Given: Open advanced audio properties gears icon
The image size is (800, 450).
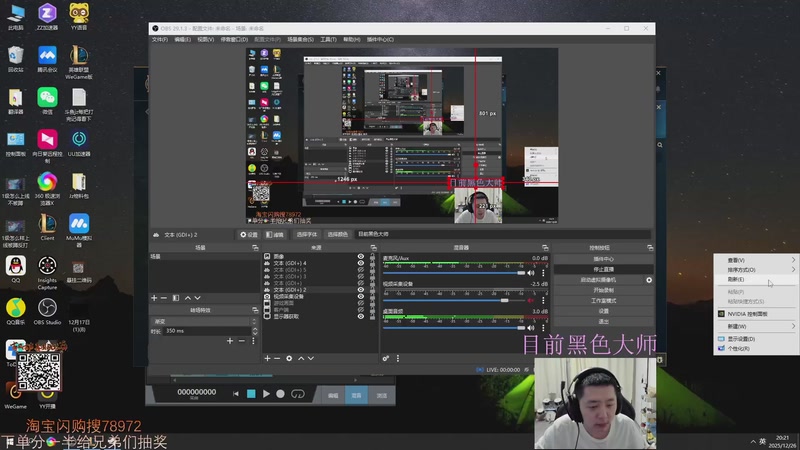Looking at the screenshot, I should pos(386,359).
